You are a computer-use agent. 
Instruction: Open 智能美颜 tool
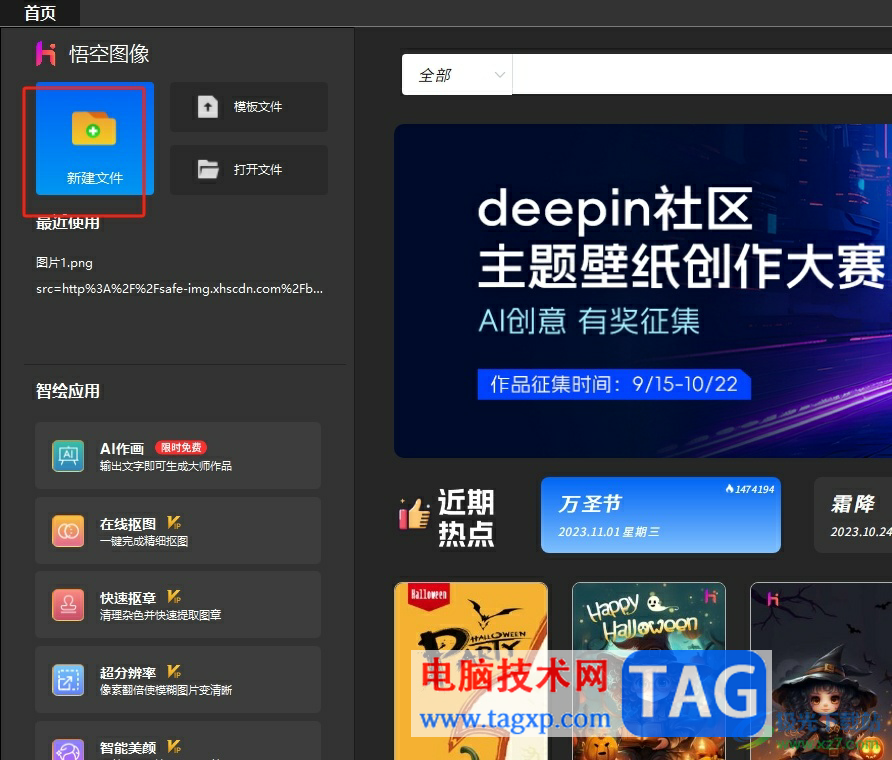pyautogui.click(x=178, y=741)
